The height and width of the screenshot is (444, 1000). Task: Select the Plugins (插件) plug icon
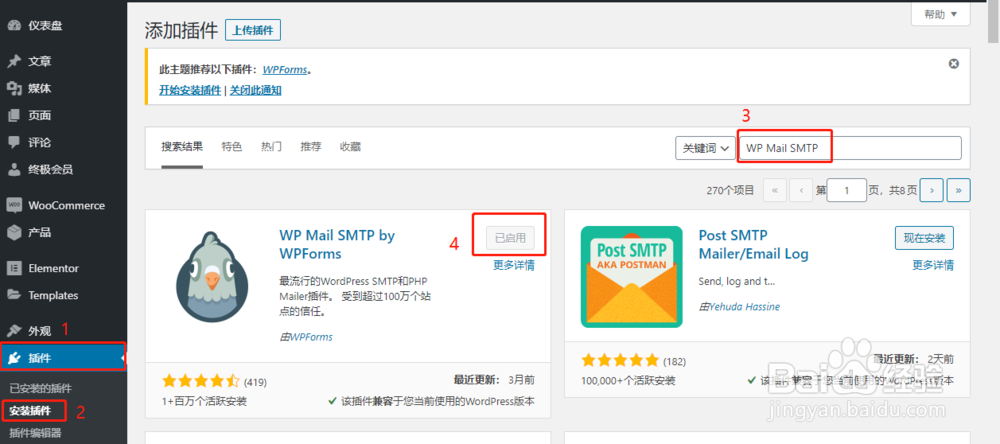[x=13, y=359]
